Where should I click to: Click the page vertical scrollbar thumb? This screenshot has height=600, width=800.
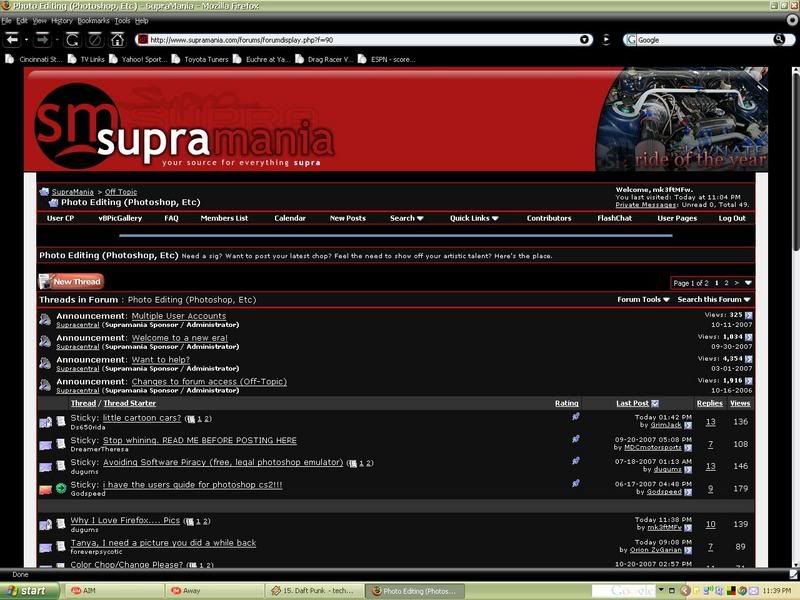click(795, 163)
